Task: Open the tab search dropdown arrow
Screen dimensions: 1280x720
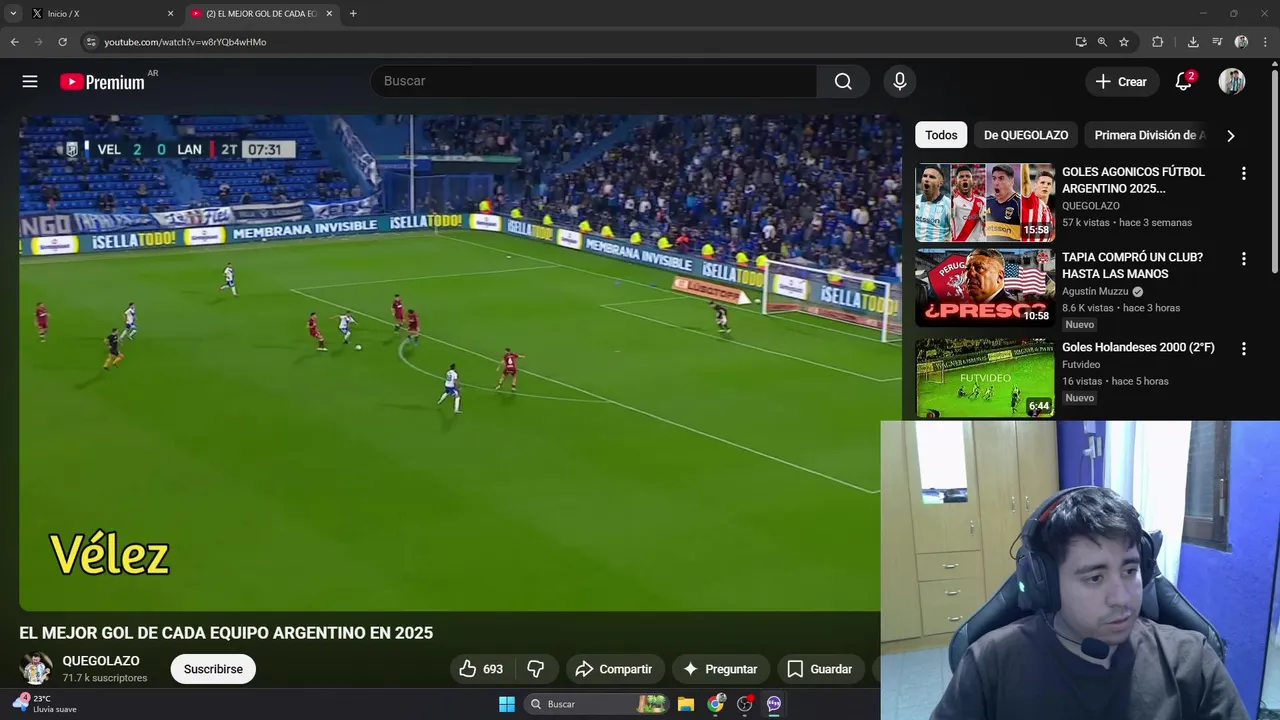Action: pyautogui.click(x=13, y=14)
